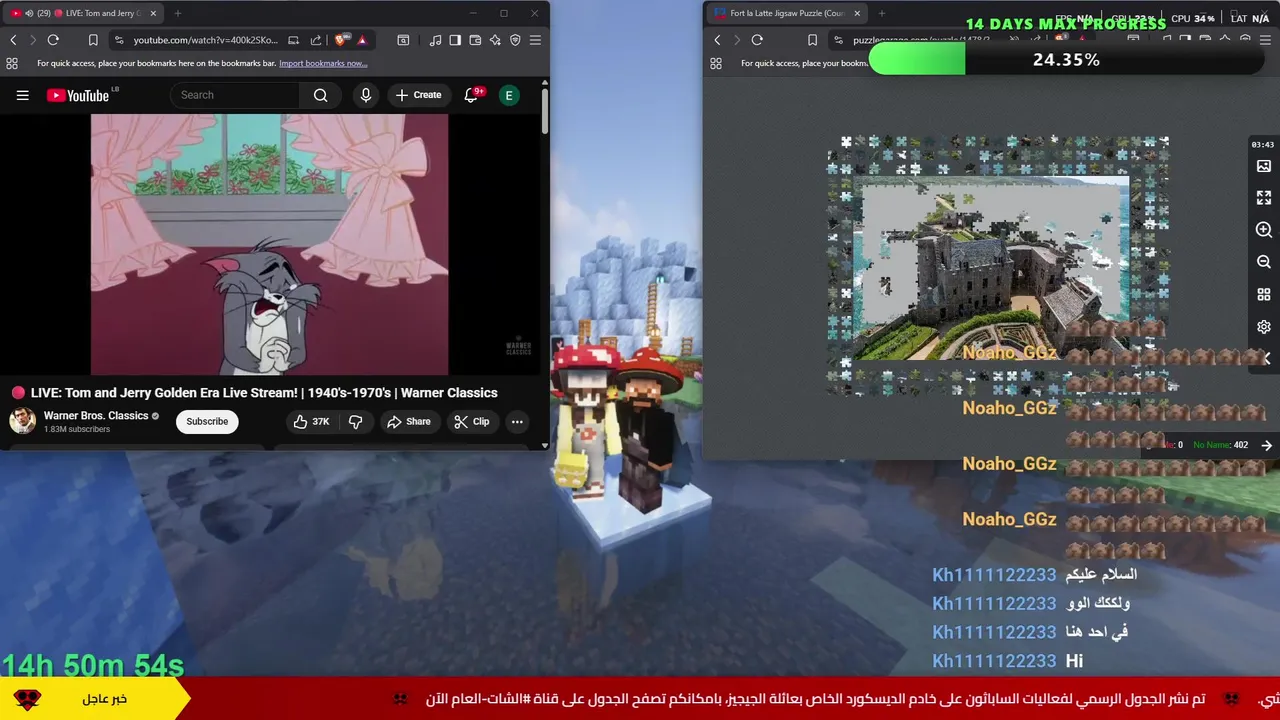This screenshot has width=1280, height=720.
Task: Open more actions menu beside Clip
Action: (x=517, y=422)
